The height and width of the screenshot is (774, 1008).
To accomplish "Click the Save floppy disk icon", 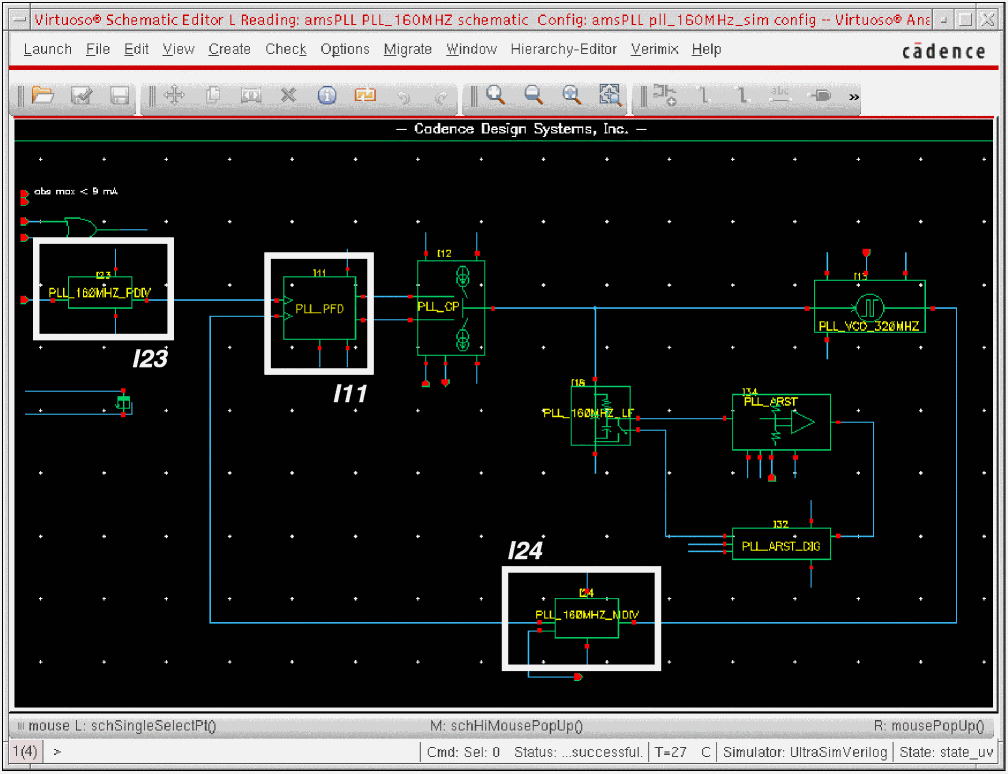I will coord(119,96).
